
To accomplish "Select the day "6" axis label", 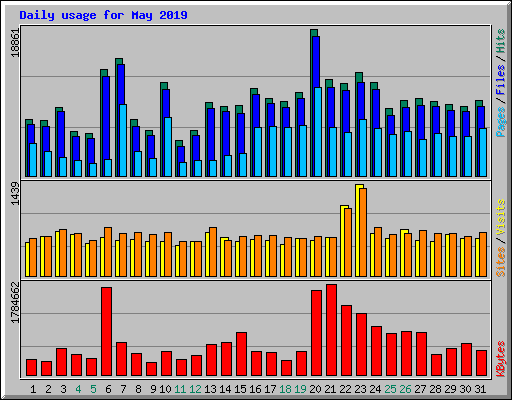I will pos(108,389).
